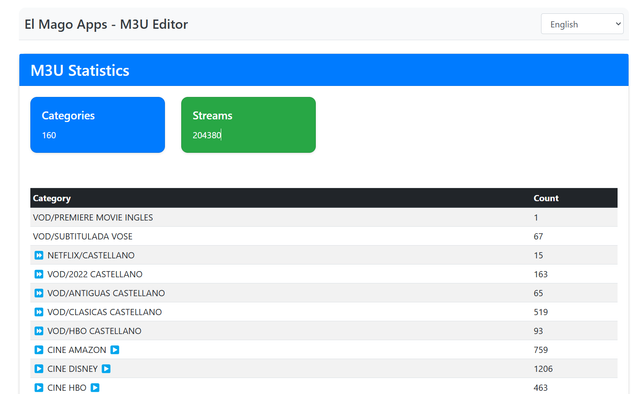Click play icon before CINE AMAZON

coord(39,349)
